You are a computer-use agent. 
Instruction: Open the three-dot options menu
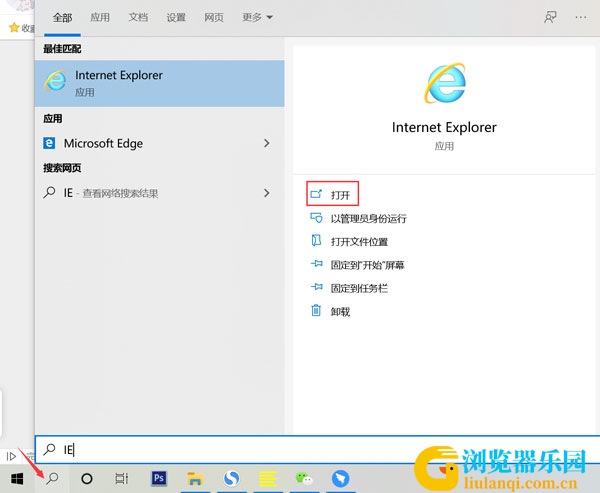[x=580, y=17]
